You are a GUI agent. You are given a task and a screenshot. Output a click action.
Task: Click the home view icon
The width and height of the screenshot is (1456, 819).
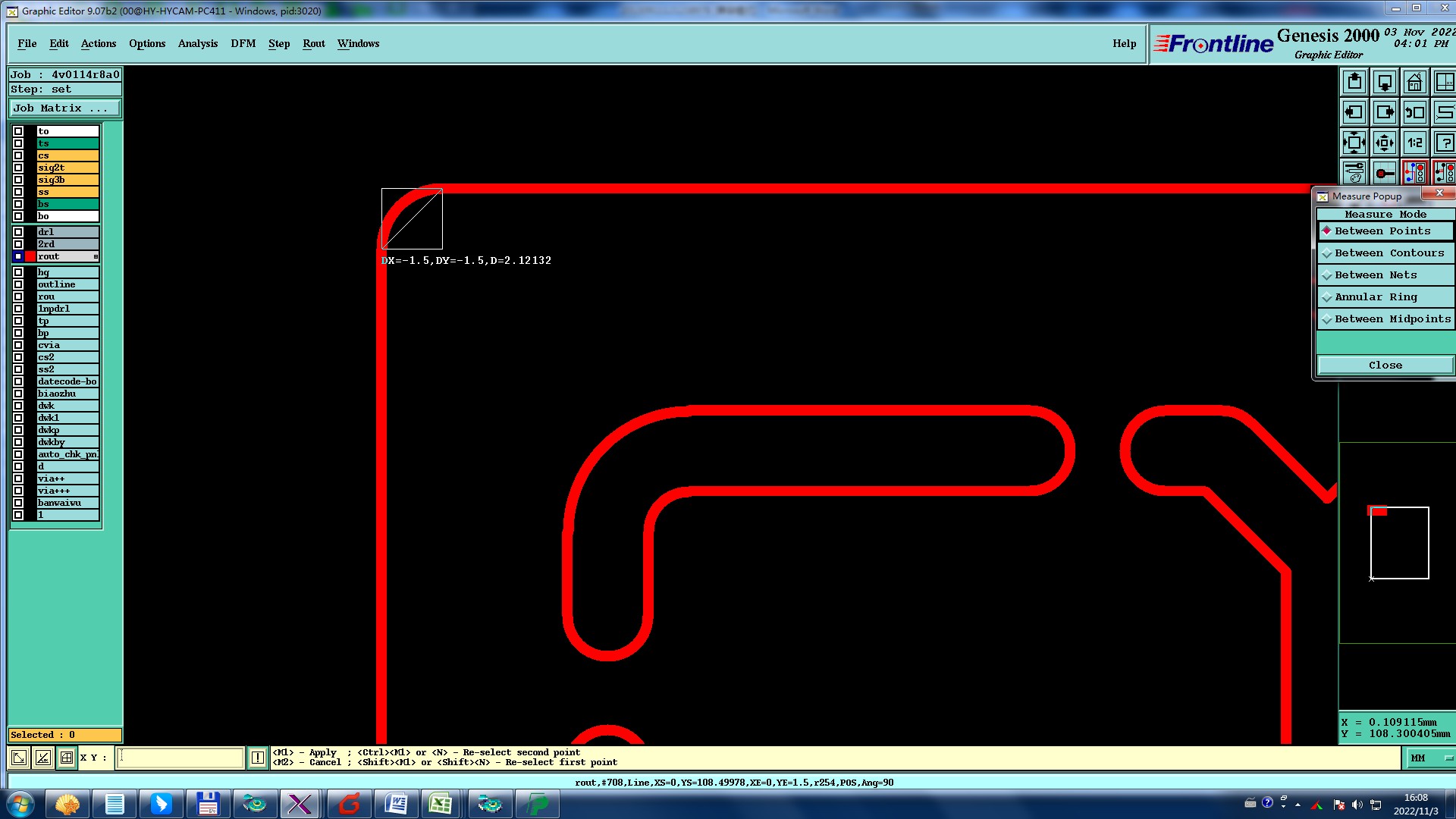(1414, 82)
